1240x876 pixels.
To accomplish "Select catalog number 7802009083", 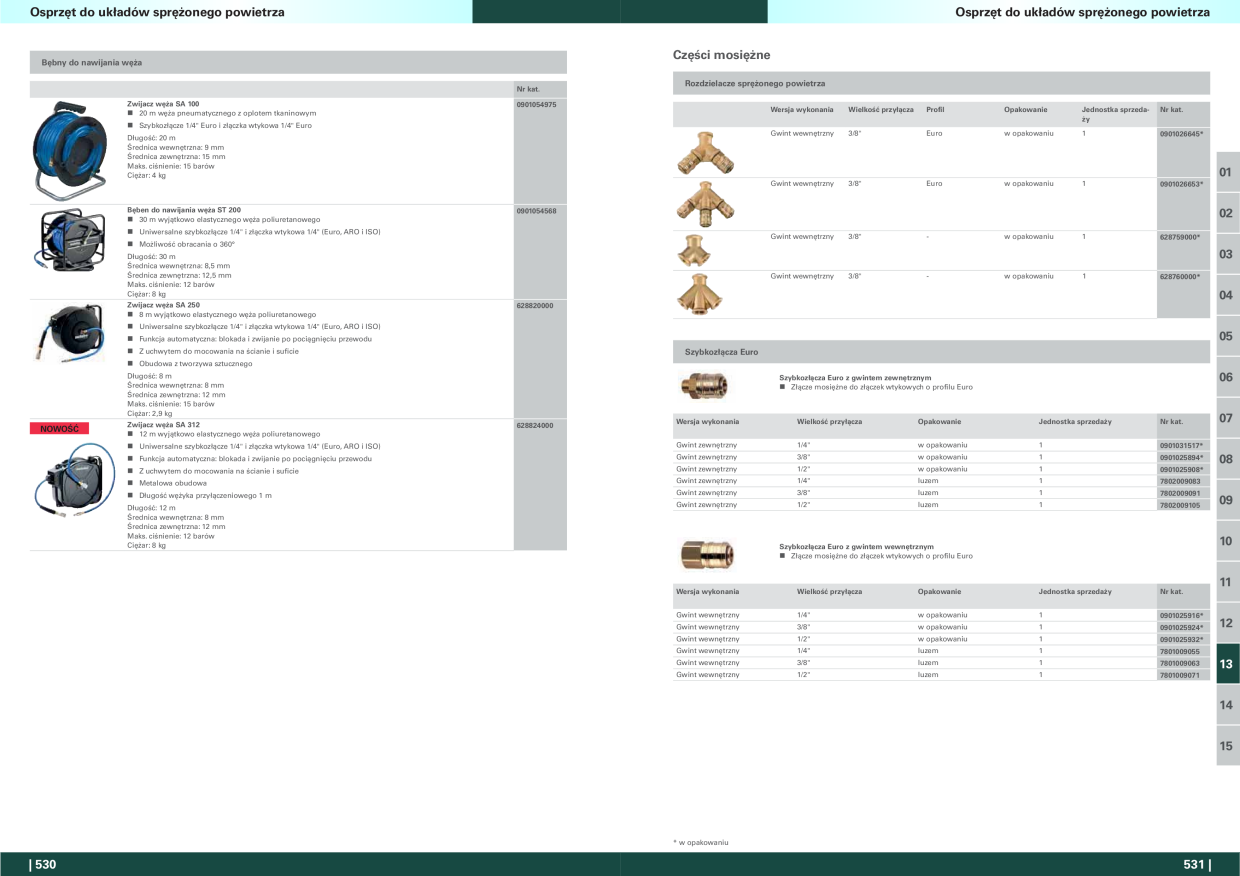I will tap(1179, 481).
